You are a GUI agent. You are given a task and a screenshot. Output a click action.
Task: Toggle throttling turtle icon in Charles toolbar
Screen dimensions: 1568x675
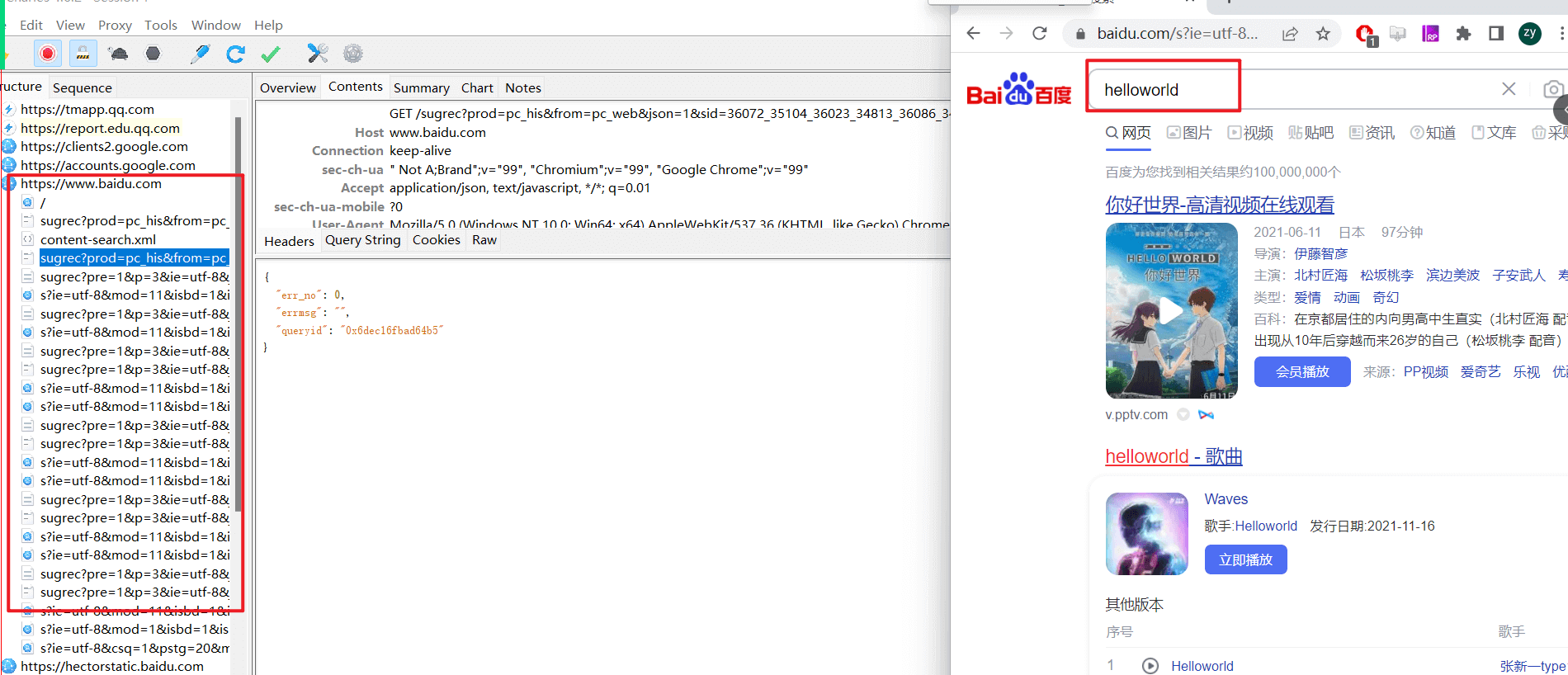118,54
